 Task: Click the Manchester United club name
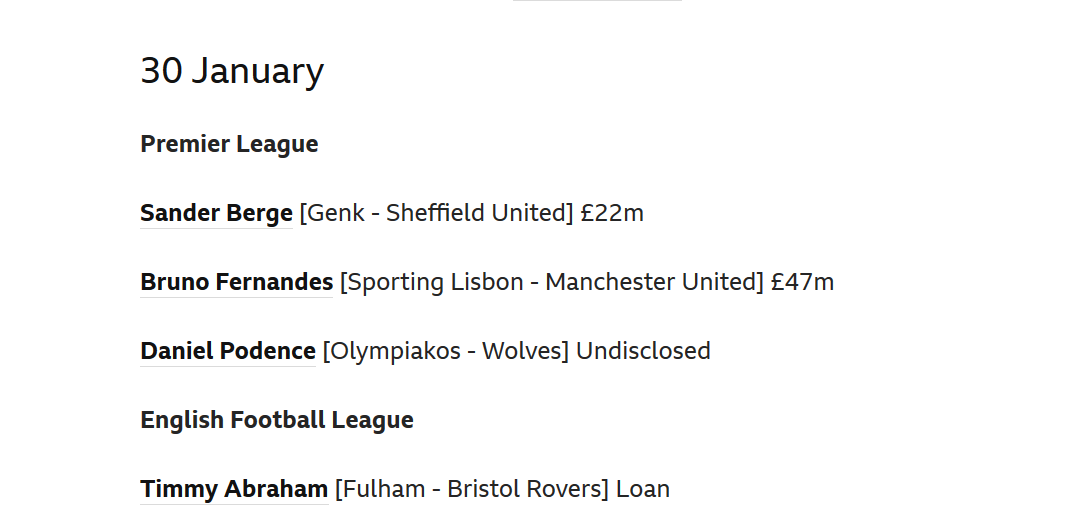pos(651,282)
